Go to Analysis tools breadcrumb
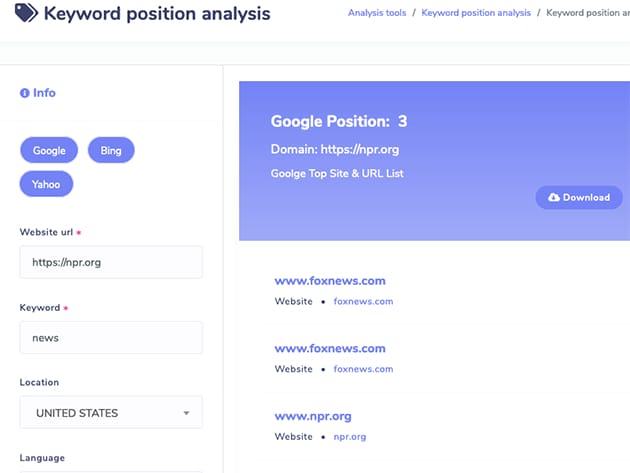The height and width of the screenshot is (473, 630). pyautogui.click(x=378, y=13)
